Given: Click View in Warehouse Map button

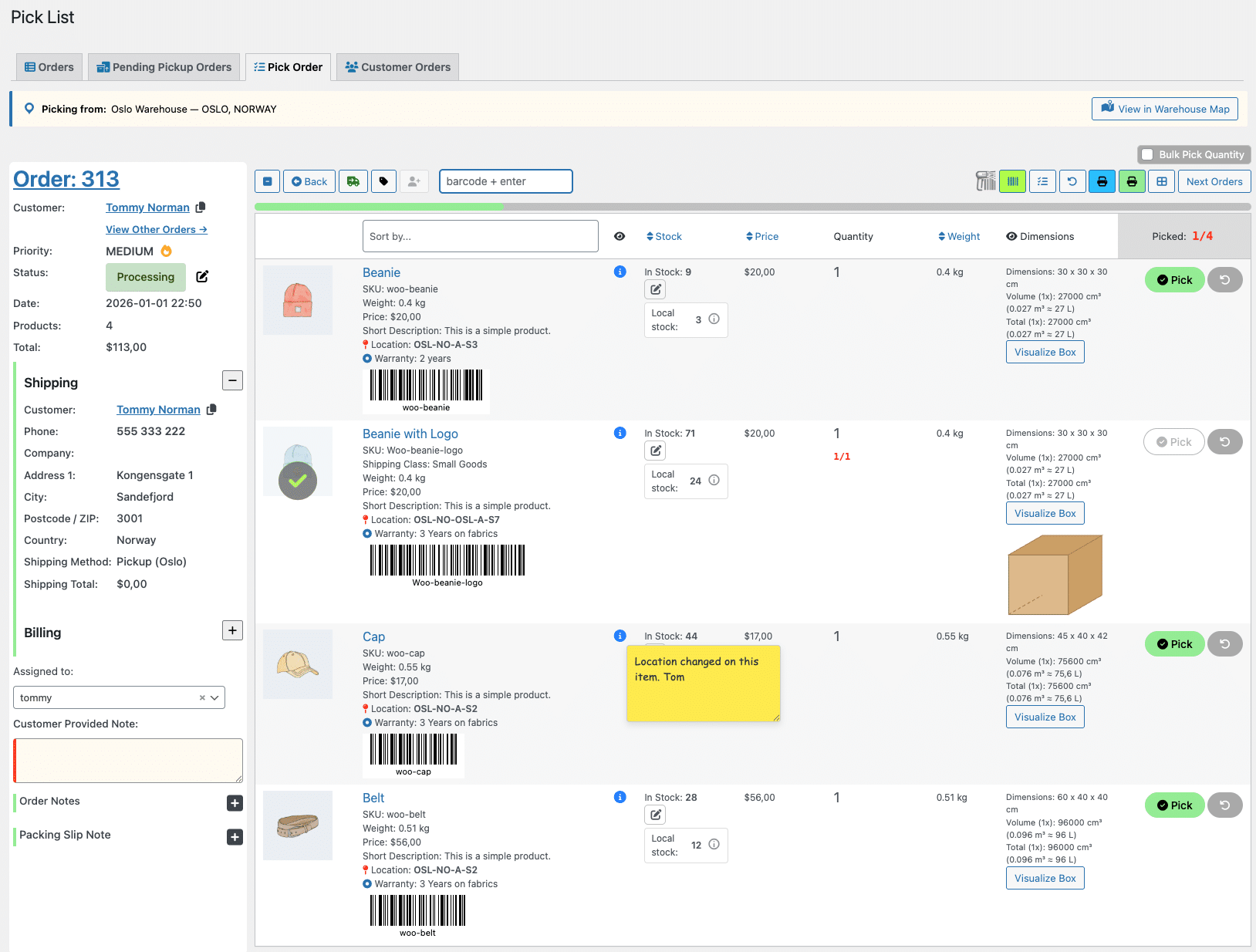Looking at the screenshot, I should [1164, 109].
